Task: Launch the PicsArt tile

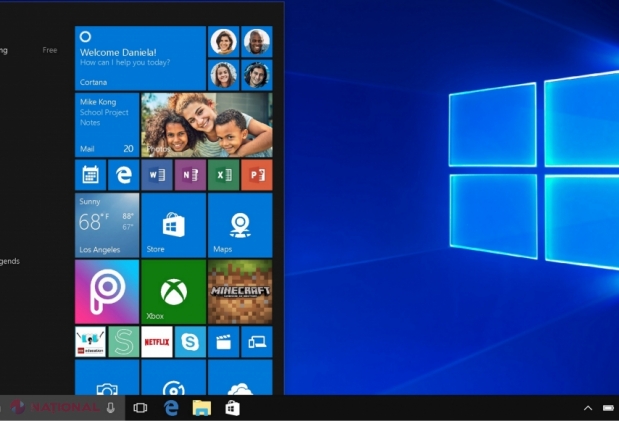Action: pyautogui.click(x=107, y=292)
